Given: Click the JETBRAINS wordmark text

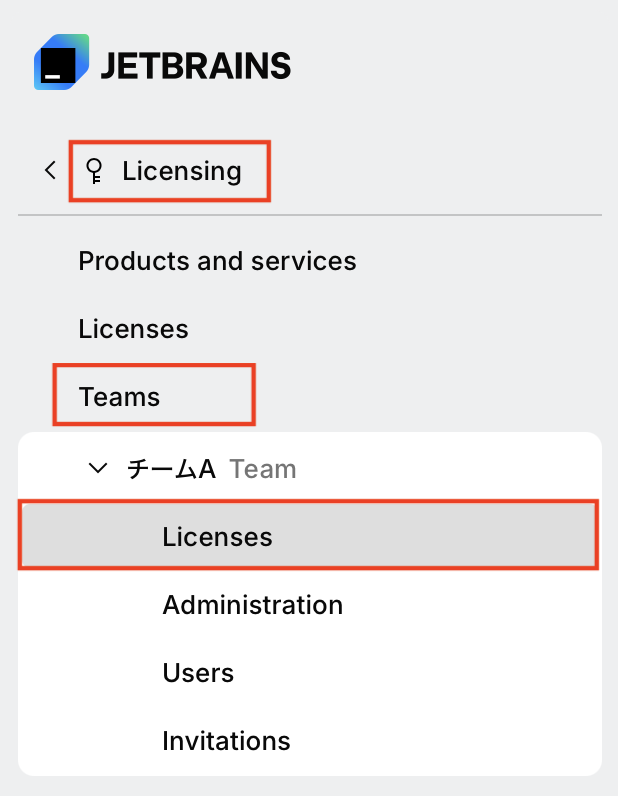Looking at the screenshot, I should tap(196, 66).
